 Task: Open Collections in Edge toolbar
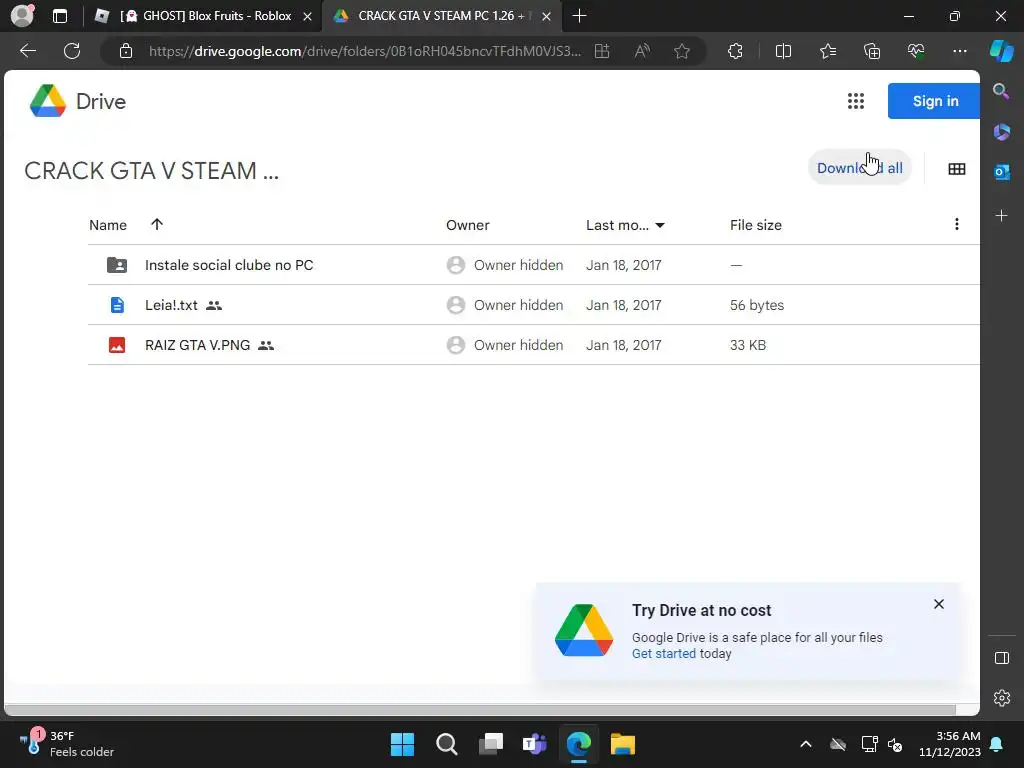tap(872, 51)
